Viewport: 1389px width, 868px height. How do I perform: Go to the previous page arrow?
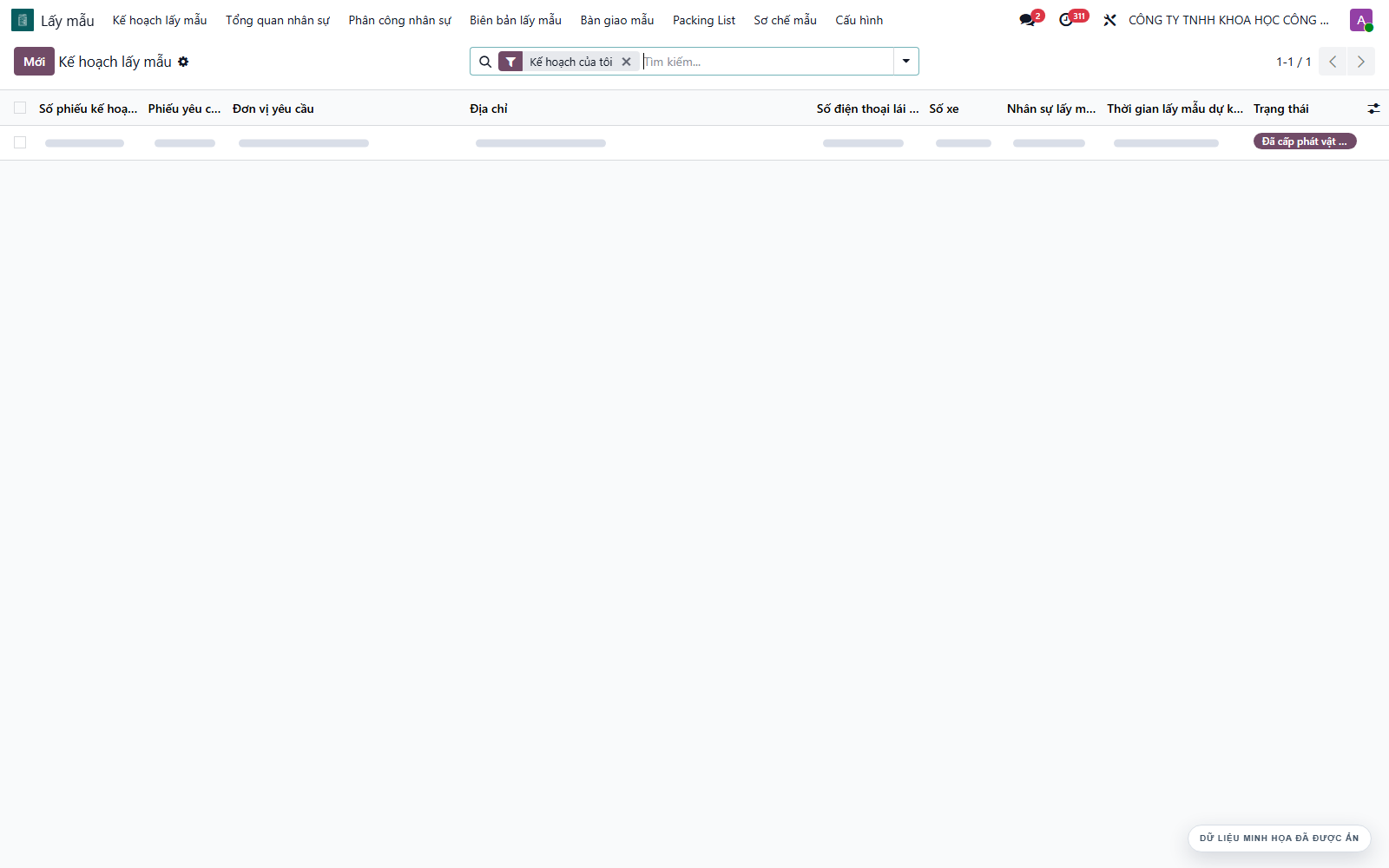pyautogui.click(x=1333, y=62)
